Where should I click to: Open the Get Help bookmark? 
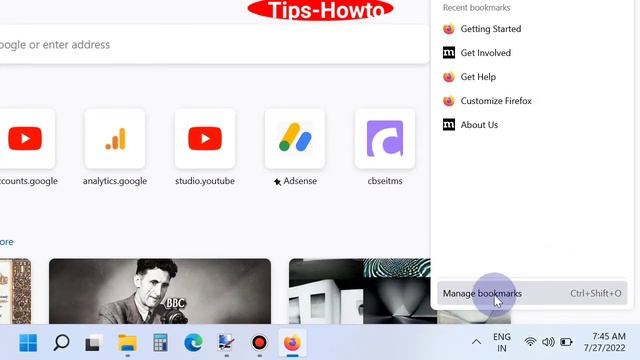[532, 77]
